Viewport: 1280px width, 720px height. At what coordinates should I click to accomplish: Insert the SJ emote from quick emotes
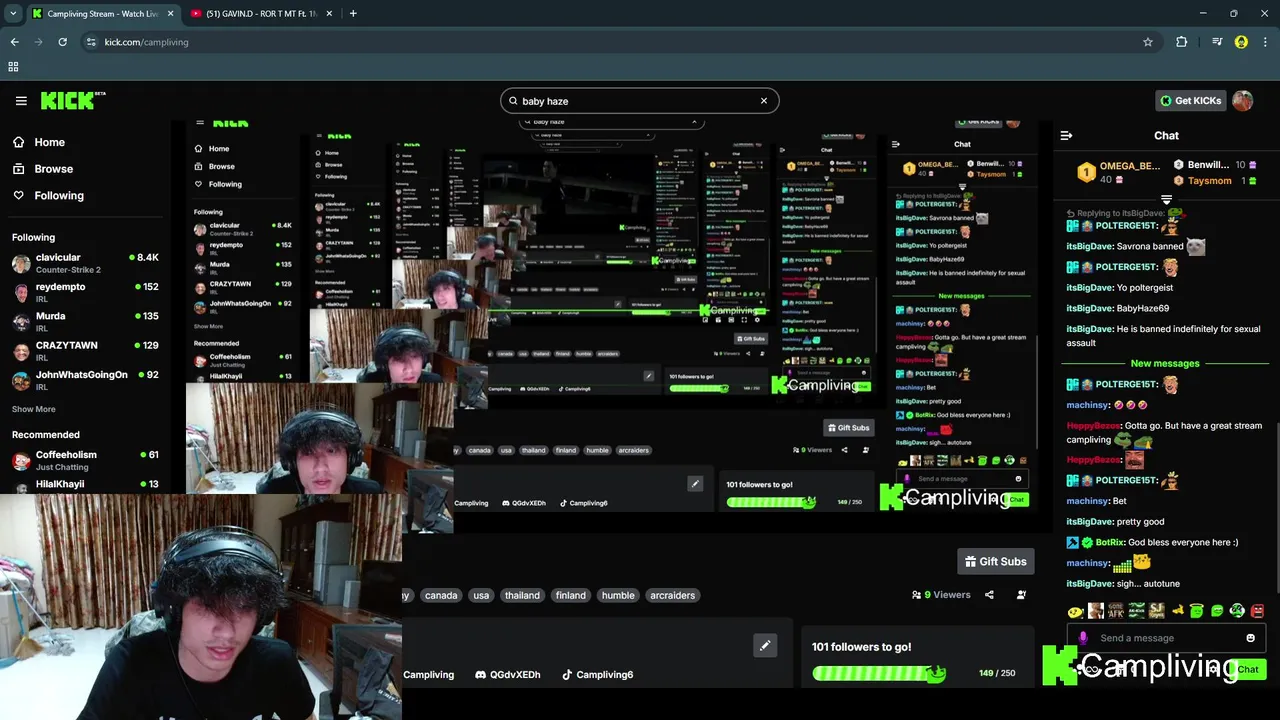point(1156,610)
